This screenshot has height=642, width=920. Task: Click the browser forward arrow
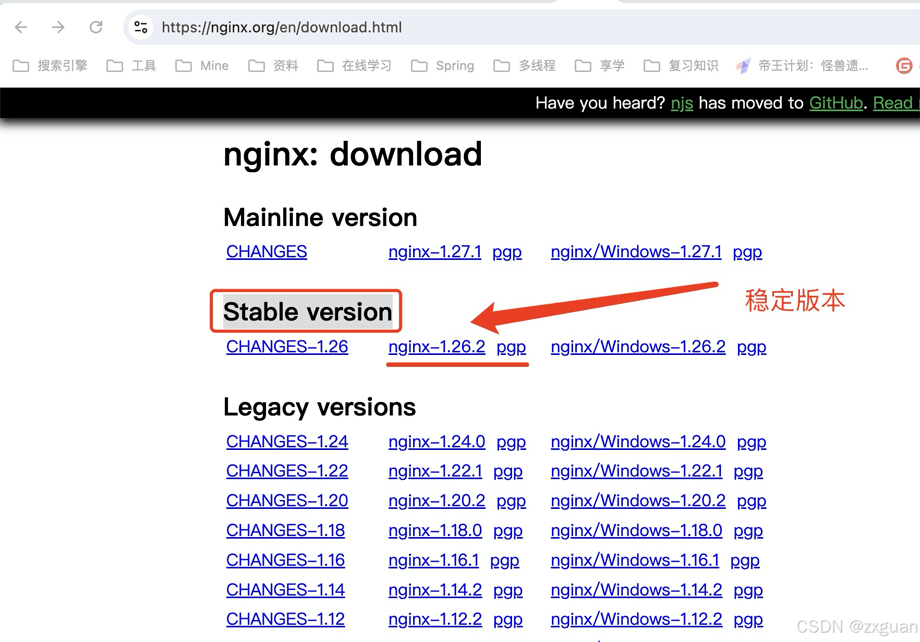click(x=58, y=27)
